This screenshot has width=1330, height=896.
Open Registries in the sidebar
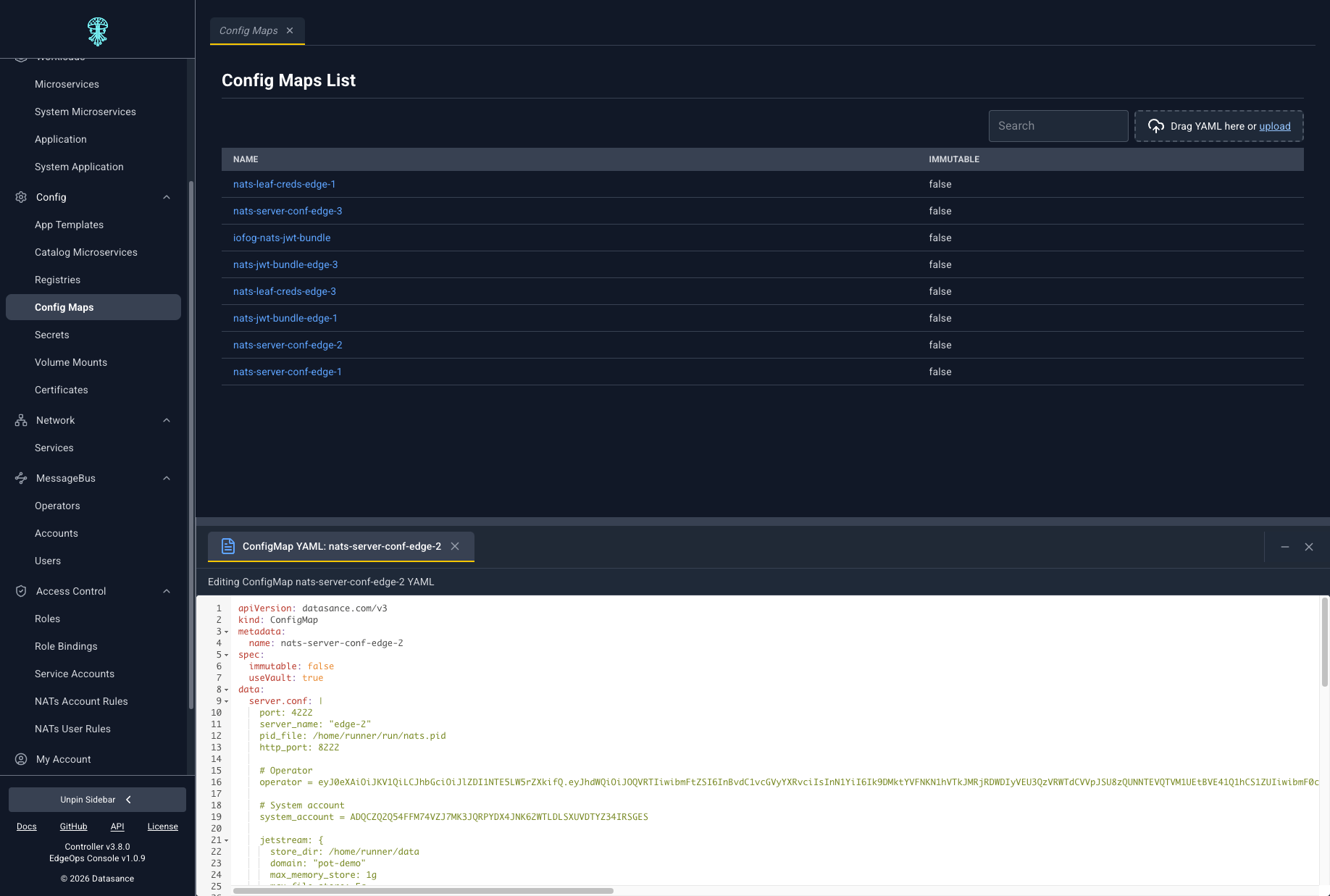(x=57, y=280)
